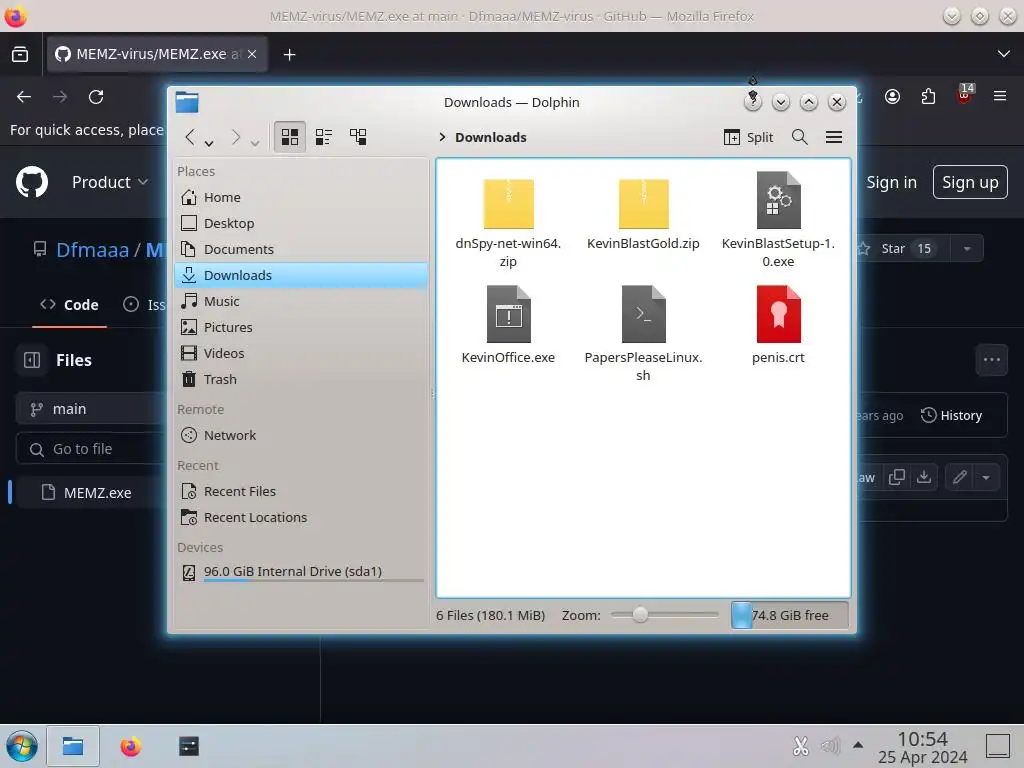This screenshot has width=1024, height=768.
Task: Open Home in Places panel
Action: coord(301,197)
